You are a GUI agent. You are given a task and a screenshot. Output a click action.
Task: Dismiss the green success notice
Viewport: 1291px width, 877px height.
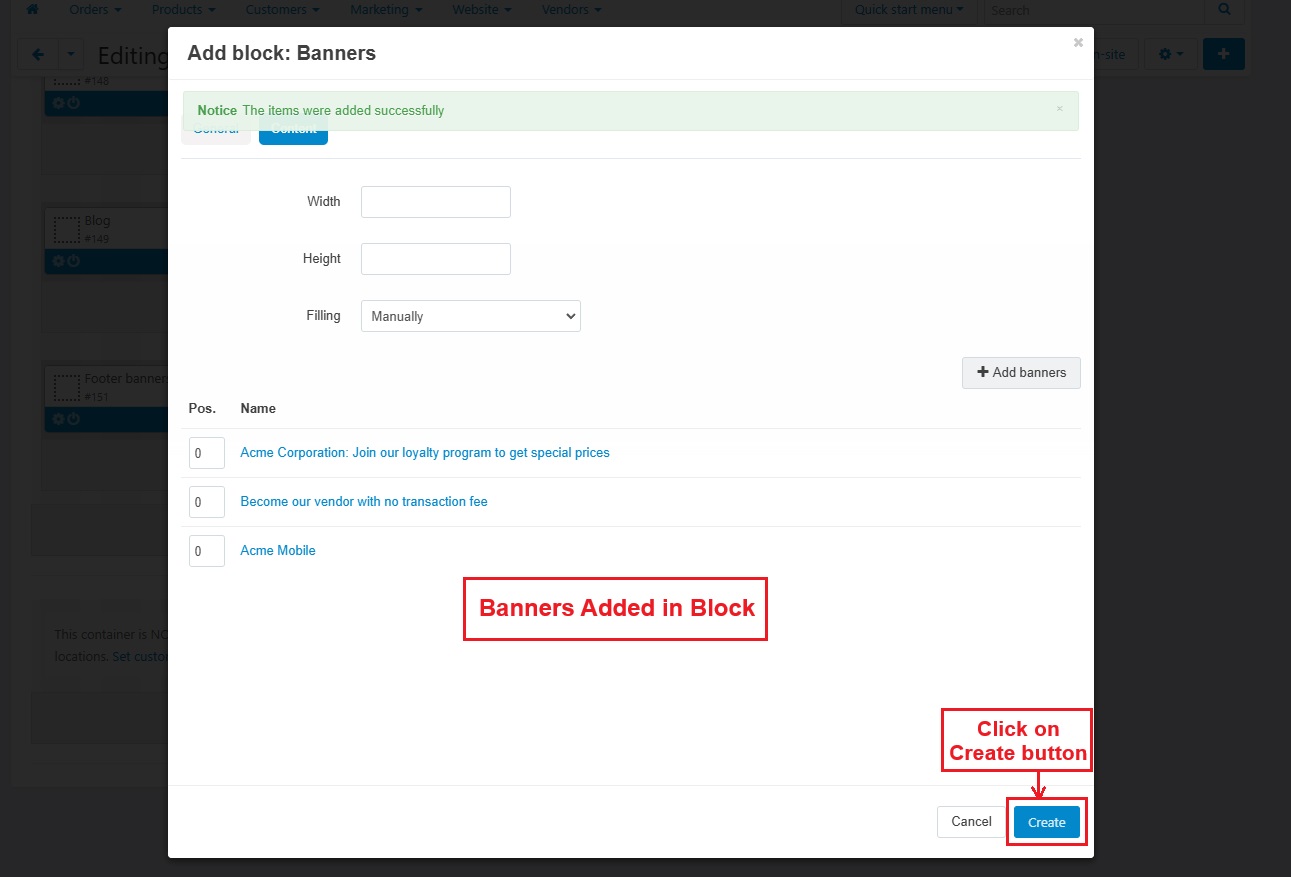tap(1060, 109)
